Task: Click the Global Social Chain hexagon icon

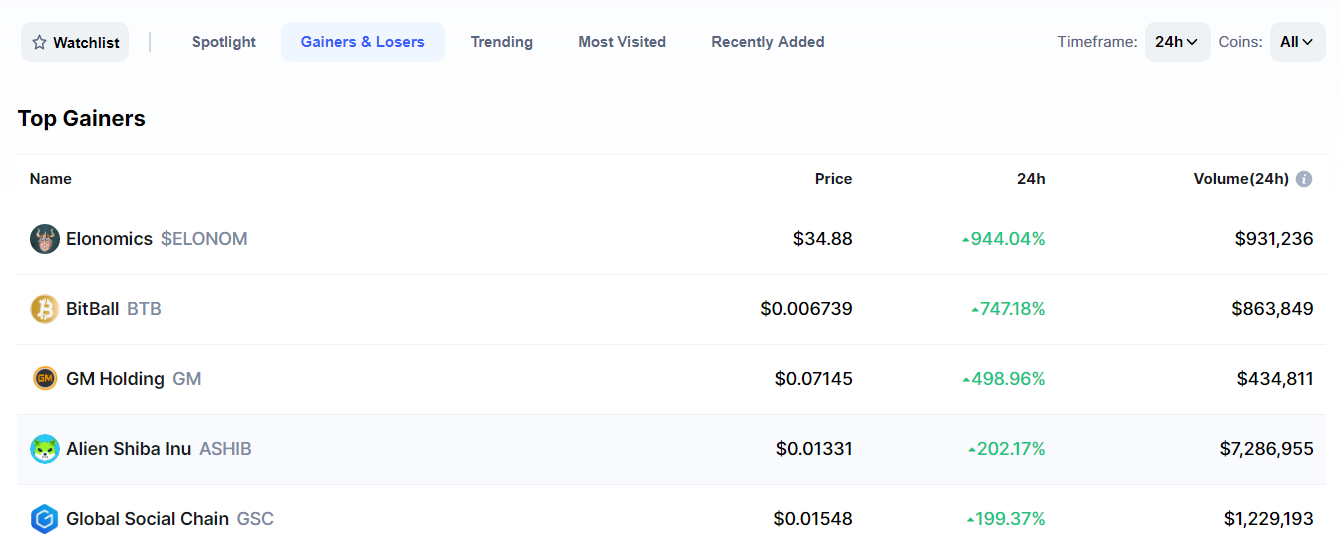Action: pyautogui.click(x=45, y=519)
